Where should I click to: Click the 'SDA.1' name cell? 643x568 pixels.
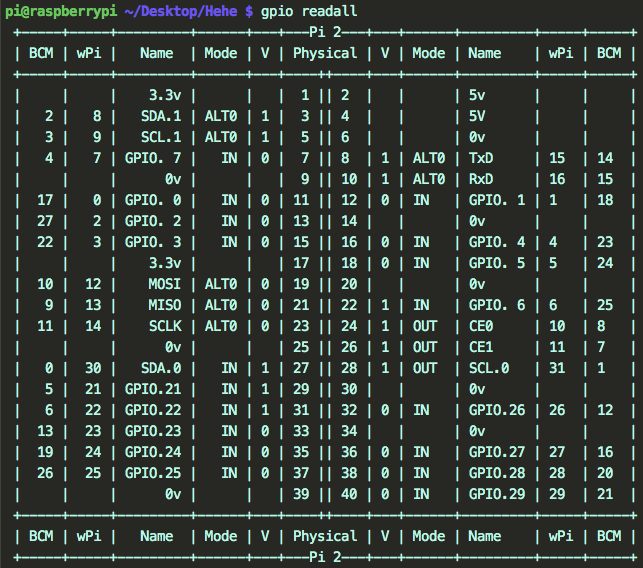[161, 116]
